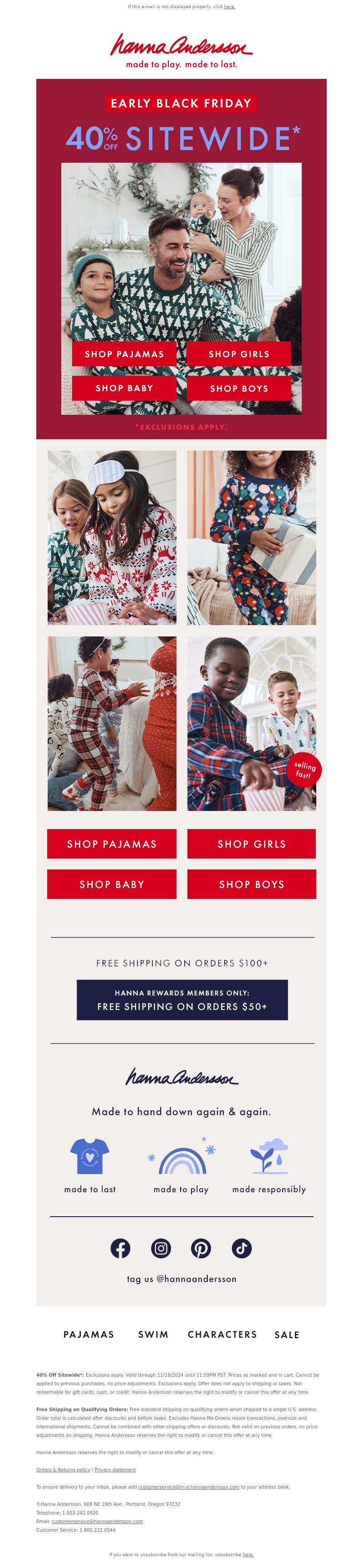
Task: Click the 'made responsibly' plant icon
Action: click(x=269, y=1156)
